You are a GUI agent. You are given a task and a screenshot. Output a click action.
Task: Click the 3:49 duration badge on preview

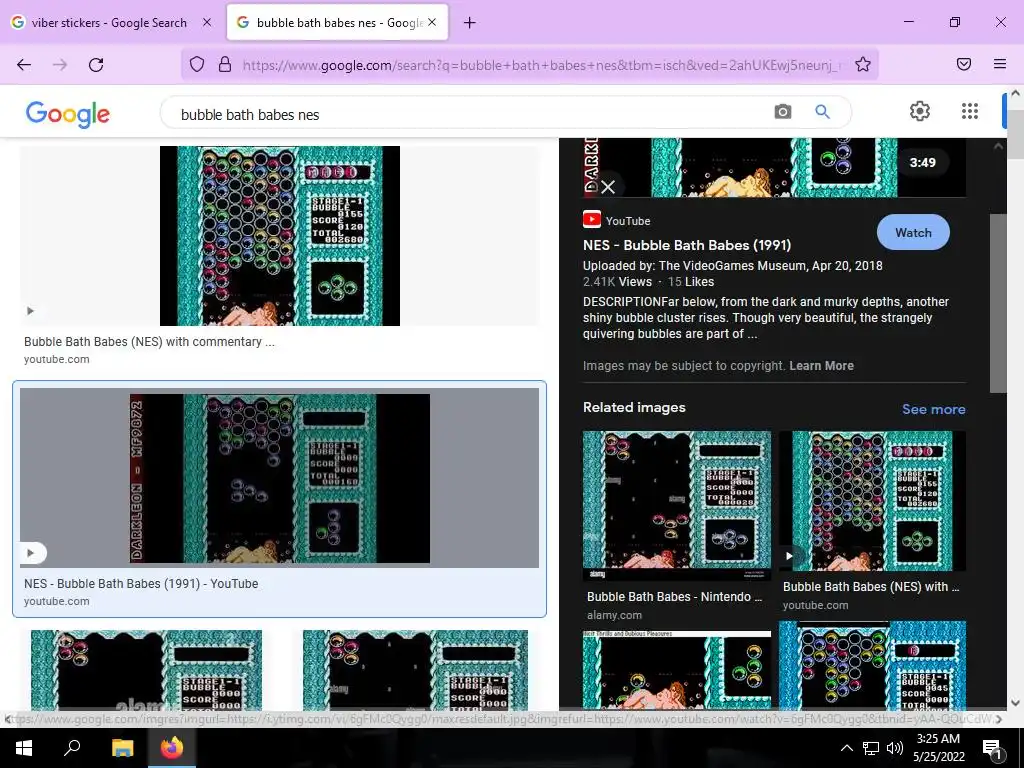(922, 162)
